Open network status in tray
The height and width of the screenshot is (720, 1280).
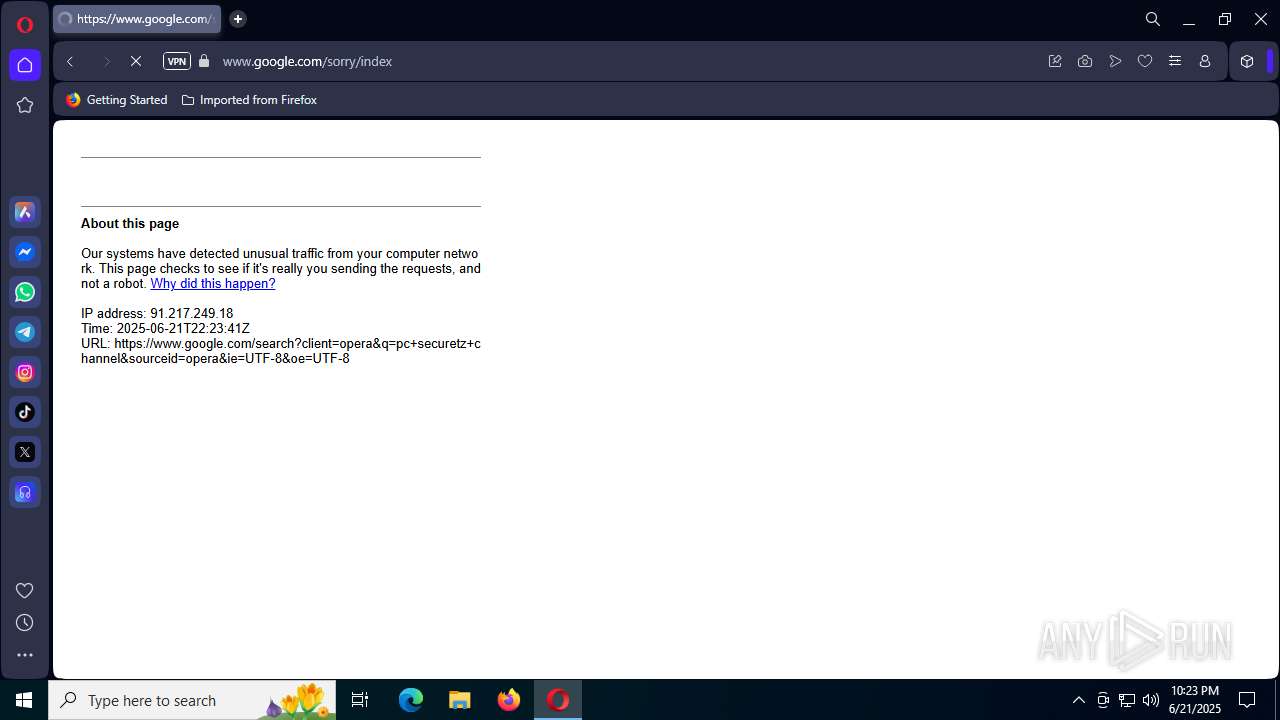pos(1127,700)
